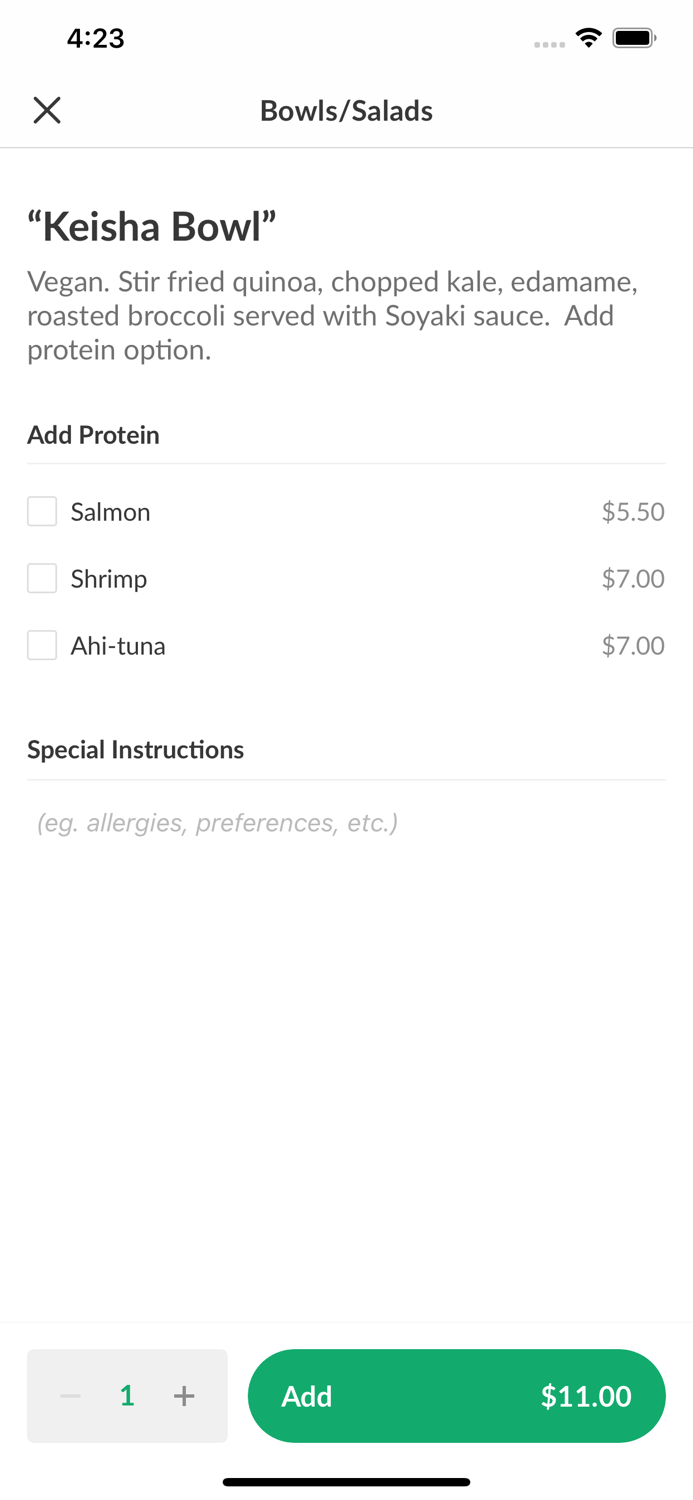Tap the Ahi-tuna label text
Viewport: 693px width, 1500px height.
coord(118,646)
